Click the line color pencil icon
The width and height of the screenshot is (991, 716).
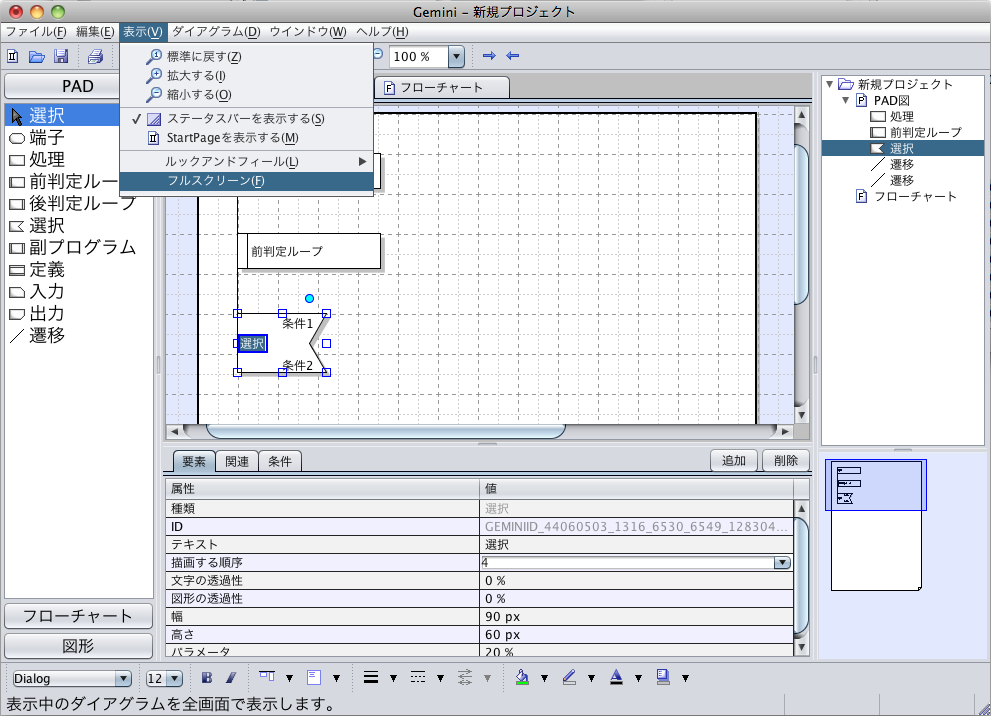click(x=569, y=677)
